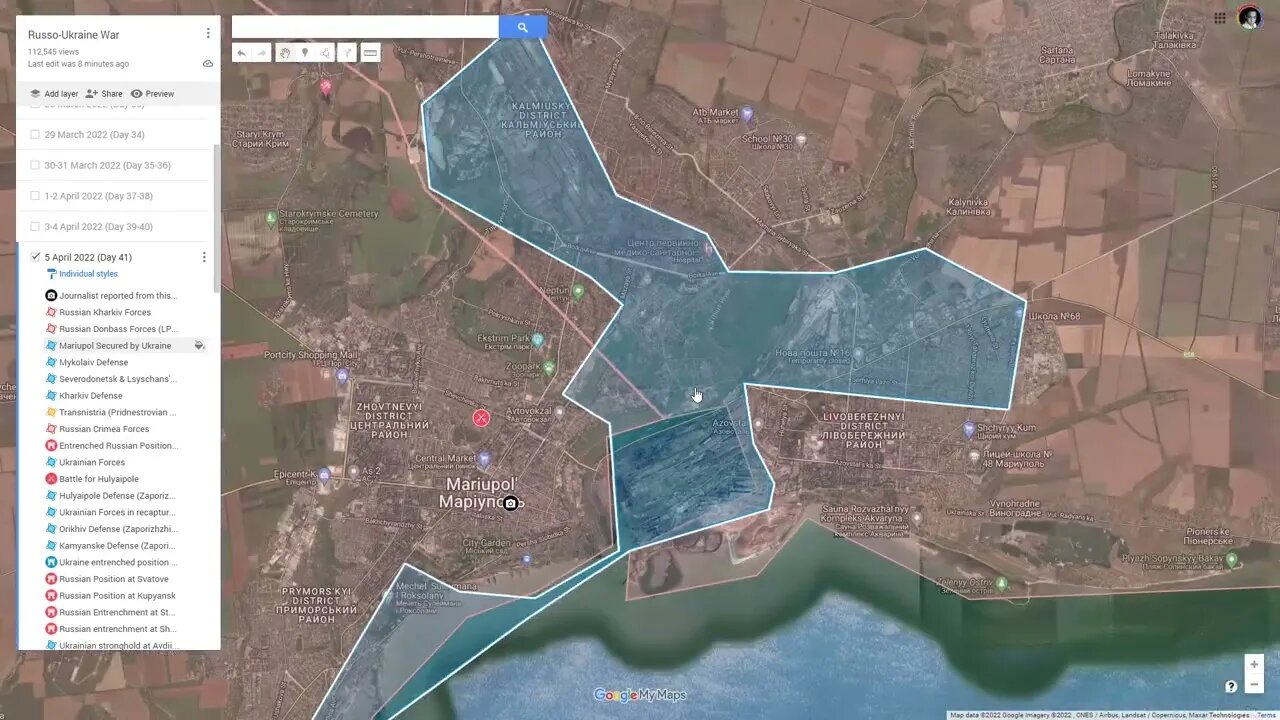1280x720 pixels.
Task: Click Atb-Market shopping pin
Action: [747, 114]
